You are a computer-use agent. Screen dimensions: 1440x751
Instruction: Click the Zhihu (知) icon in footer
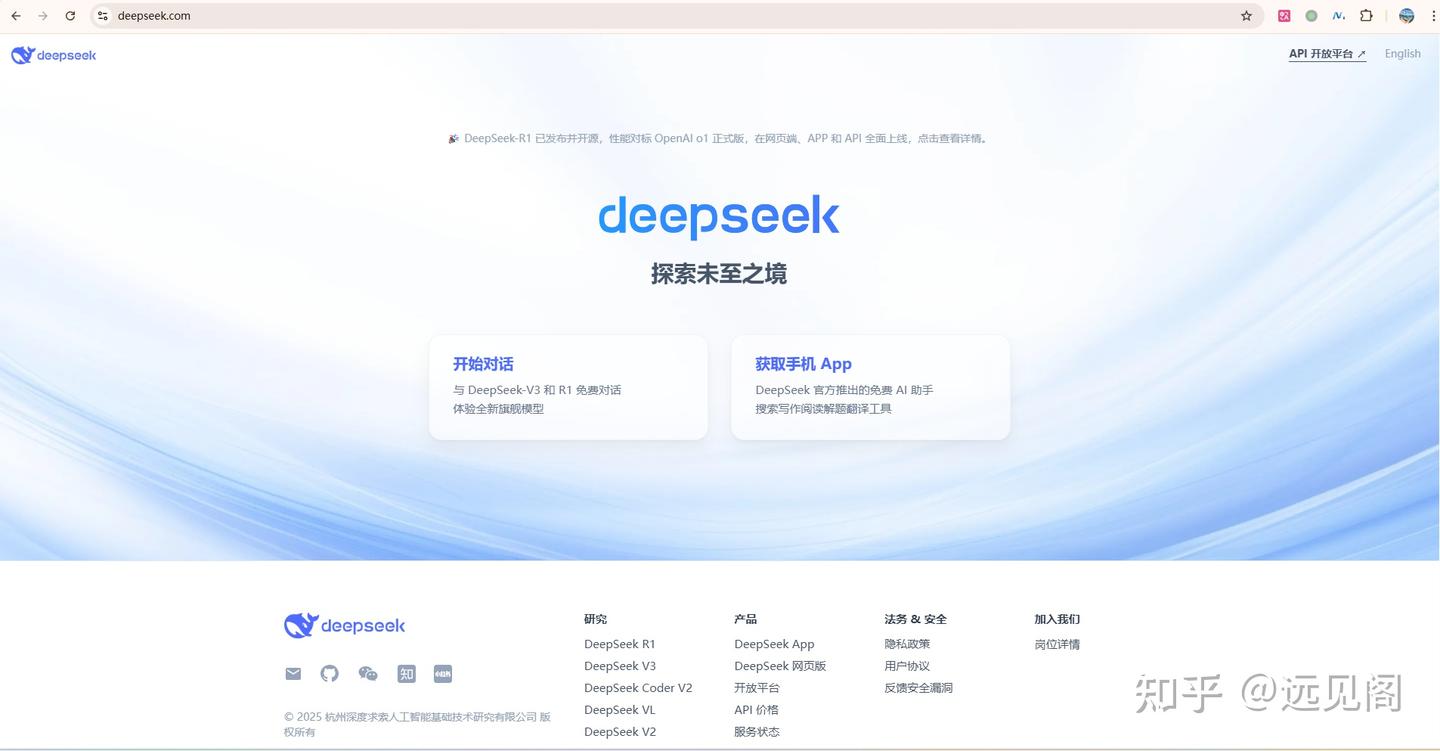pyautogui.click(x=406, y=673)
